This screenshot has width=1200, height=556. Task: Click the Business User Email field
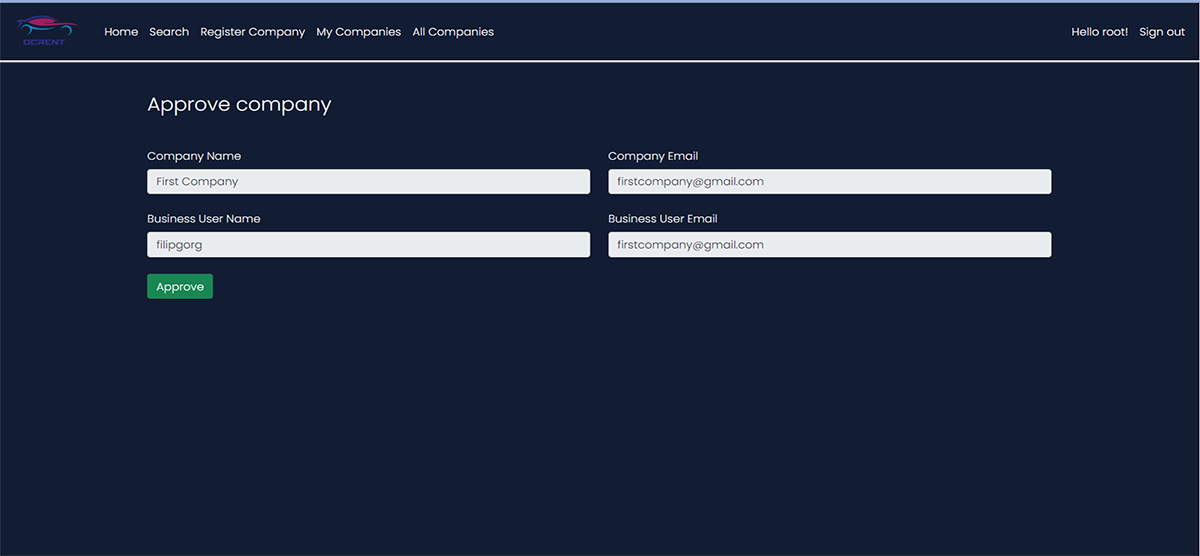[829, 245]
